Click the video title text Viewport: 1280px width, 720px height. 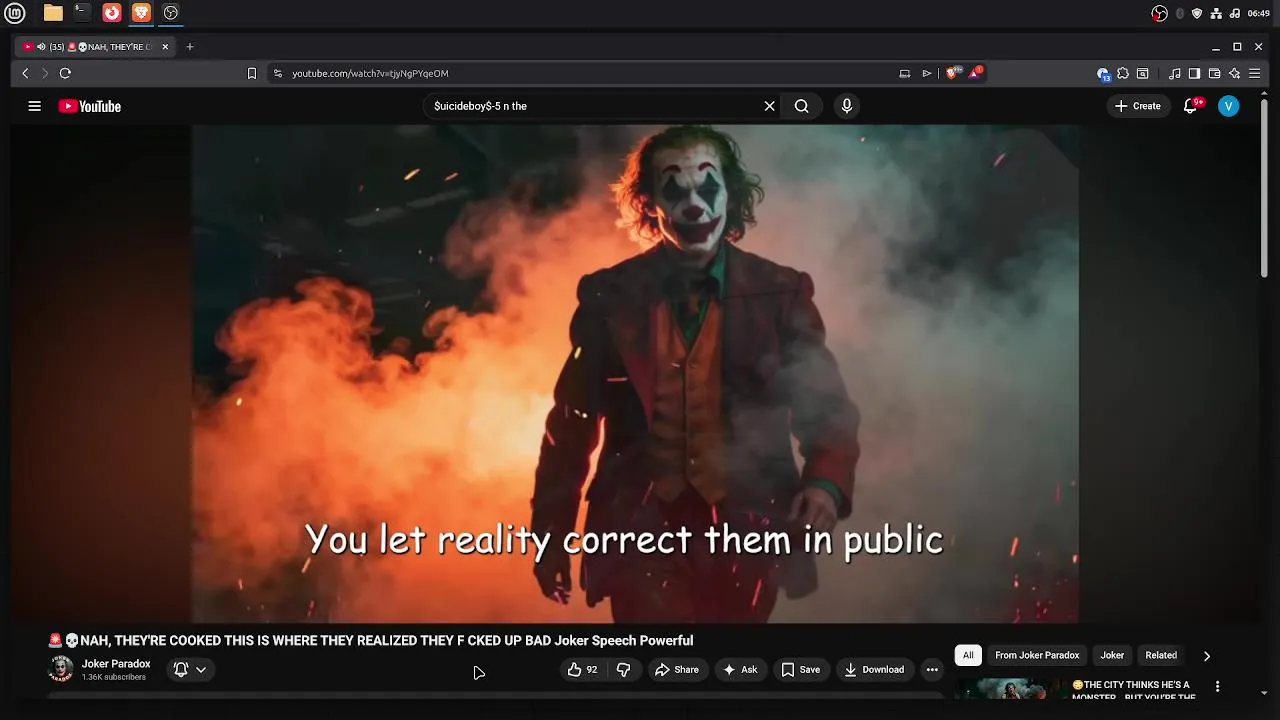(x=371, y=641)
